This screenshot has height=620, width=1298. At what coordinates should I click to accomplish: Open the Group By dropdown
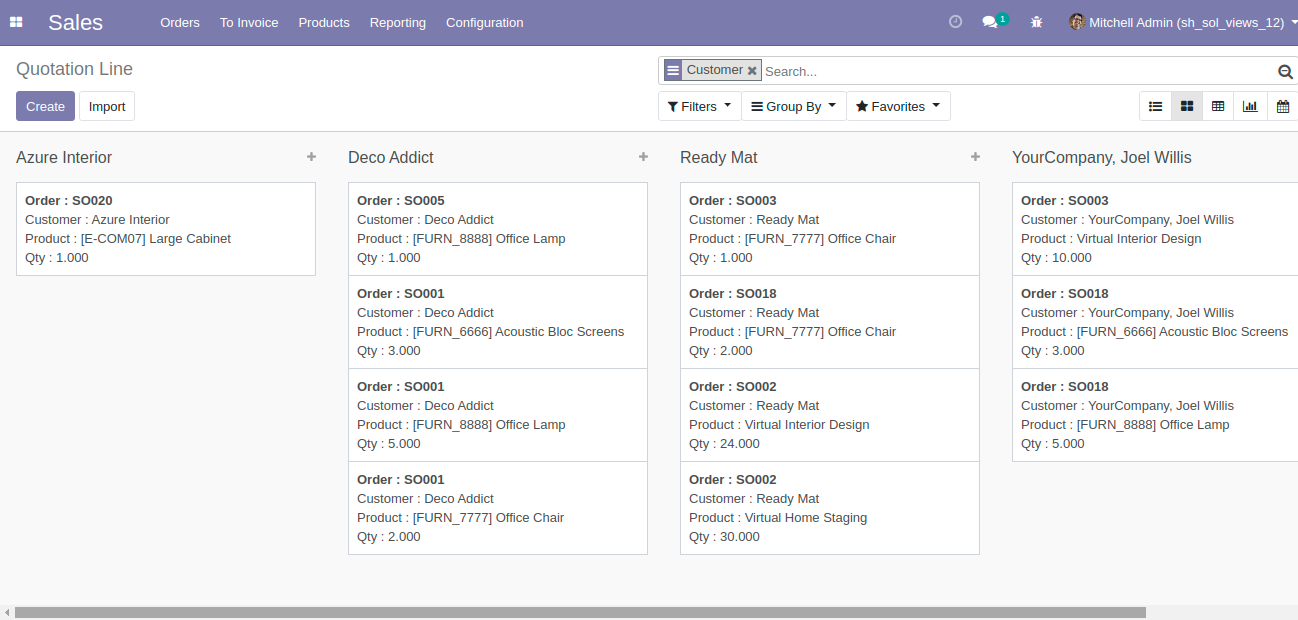793,106
